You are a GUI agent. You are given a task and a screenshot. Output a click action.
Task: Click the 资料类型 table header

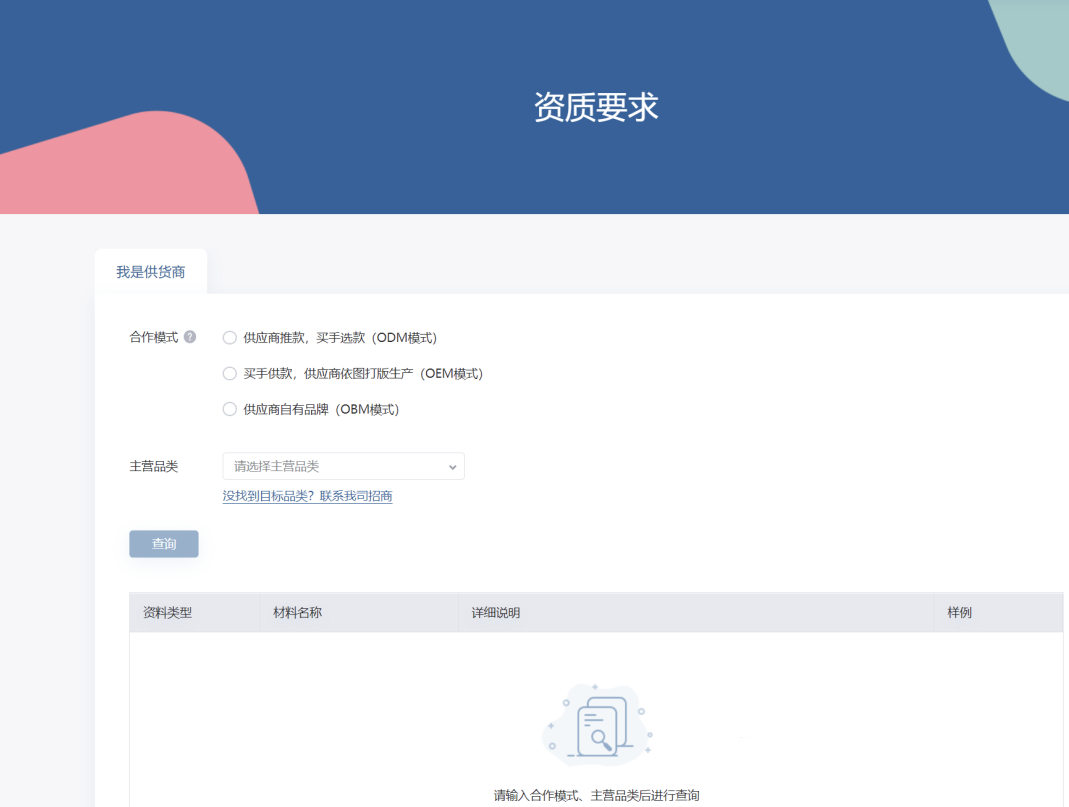165,612
